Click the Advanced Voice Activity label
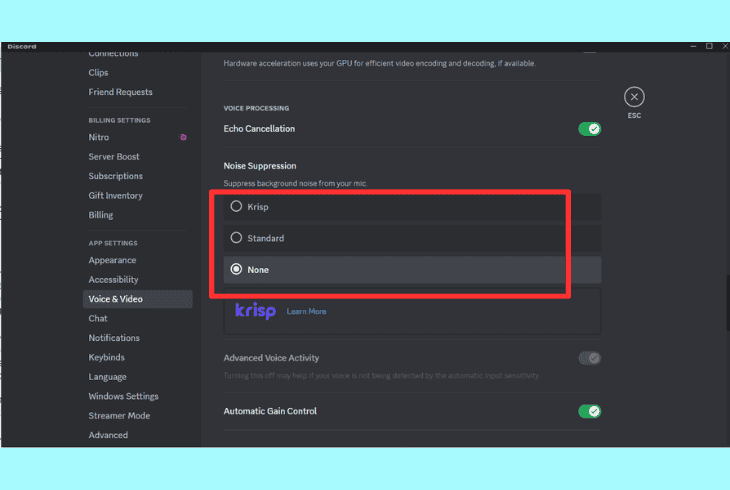The width and height of the screenshot is (730, 490). tap(271, 358)
